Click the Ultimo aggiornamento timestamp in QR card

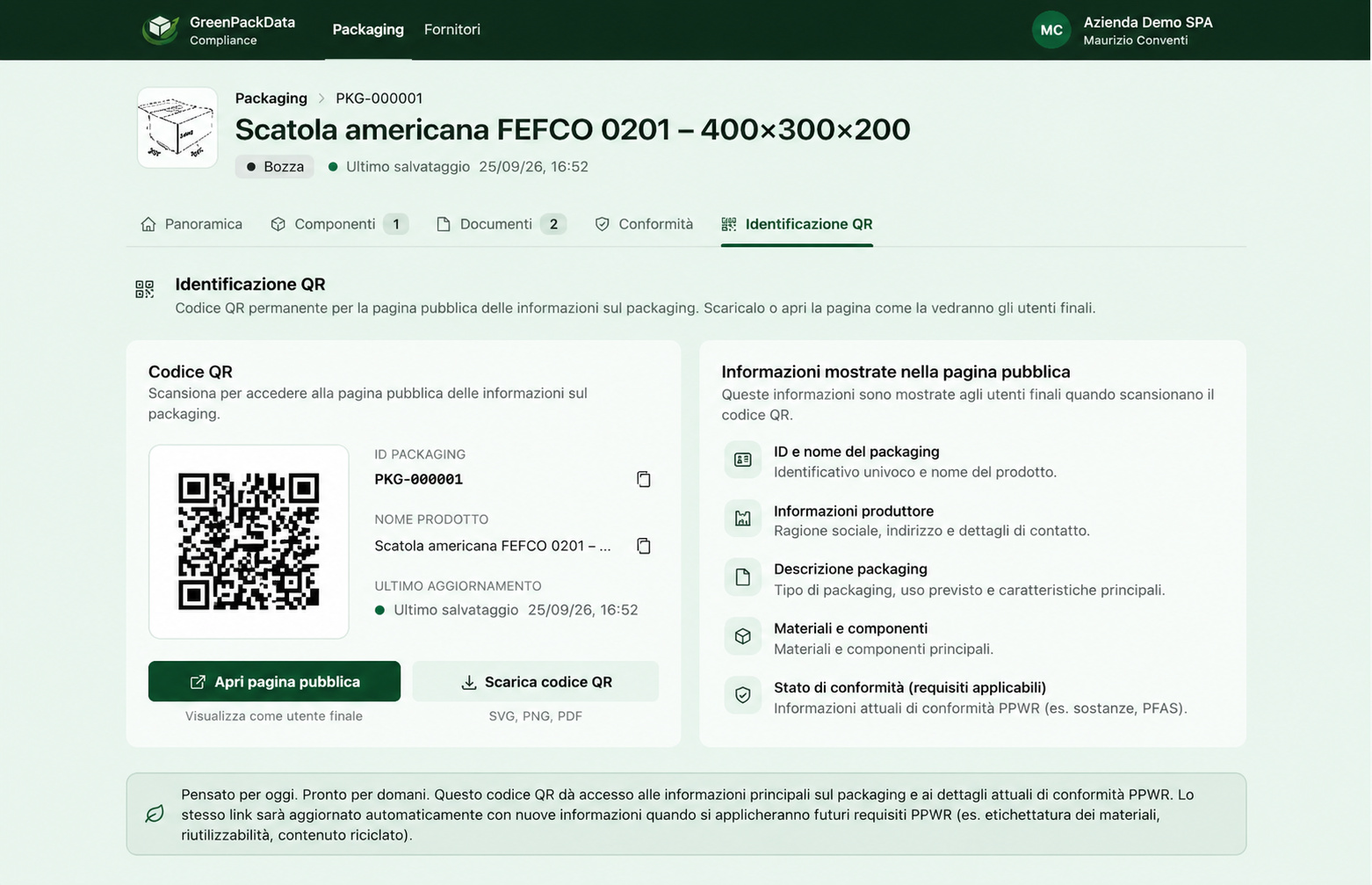pos(506,610)
